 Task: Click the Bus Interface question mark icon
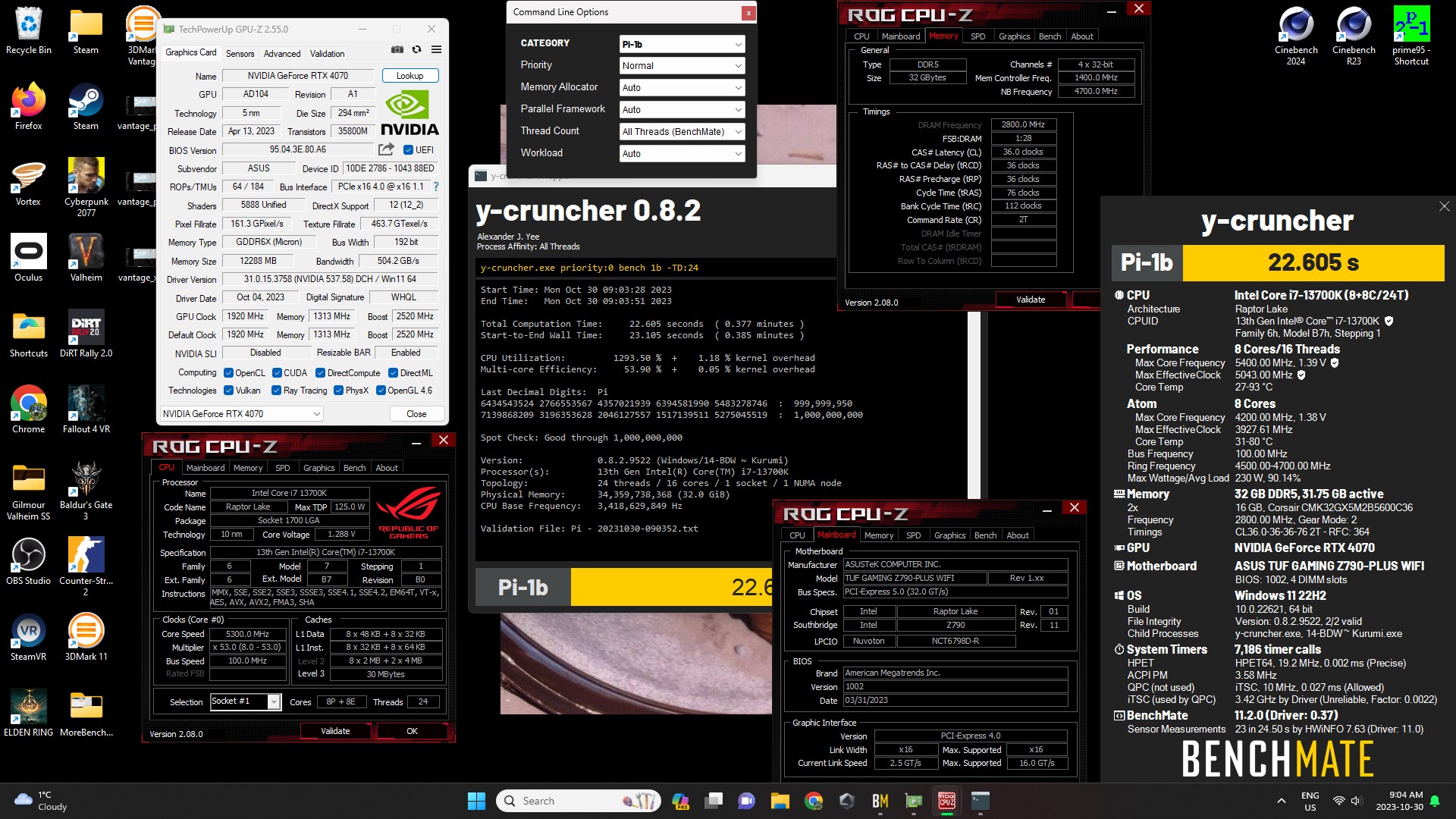coord(435,187)
